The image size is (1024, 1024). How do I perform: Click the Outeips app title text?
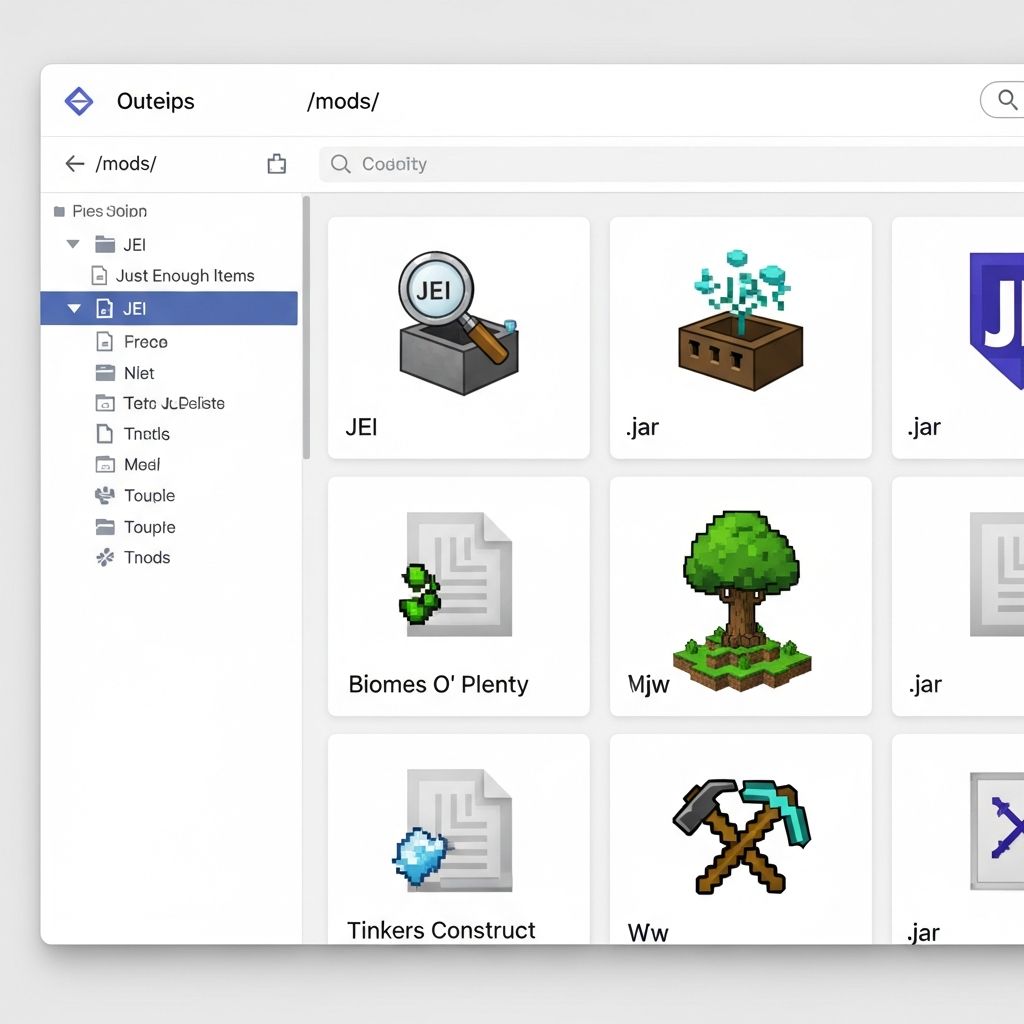point(155,101)
